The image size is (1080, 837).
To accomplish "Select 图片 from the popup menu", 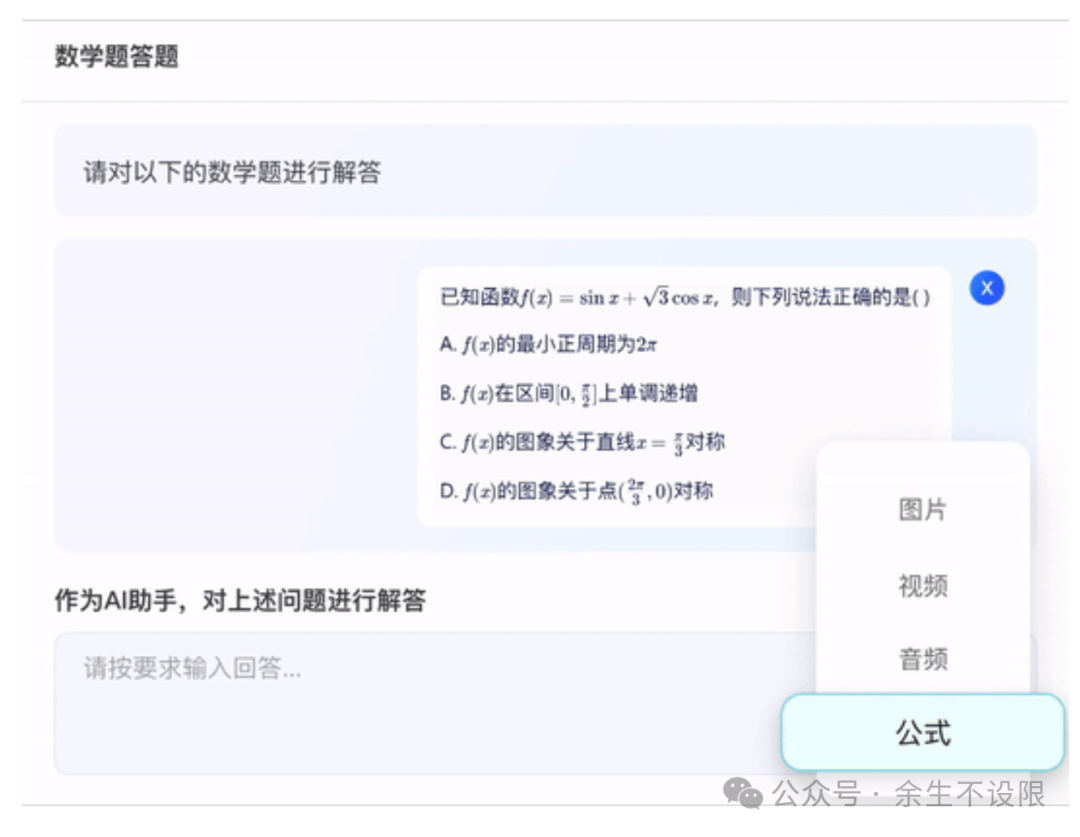I will 922,510.
